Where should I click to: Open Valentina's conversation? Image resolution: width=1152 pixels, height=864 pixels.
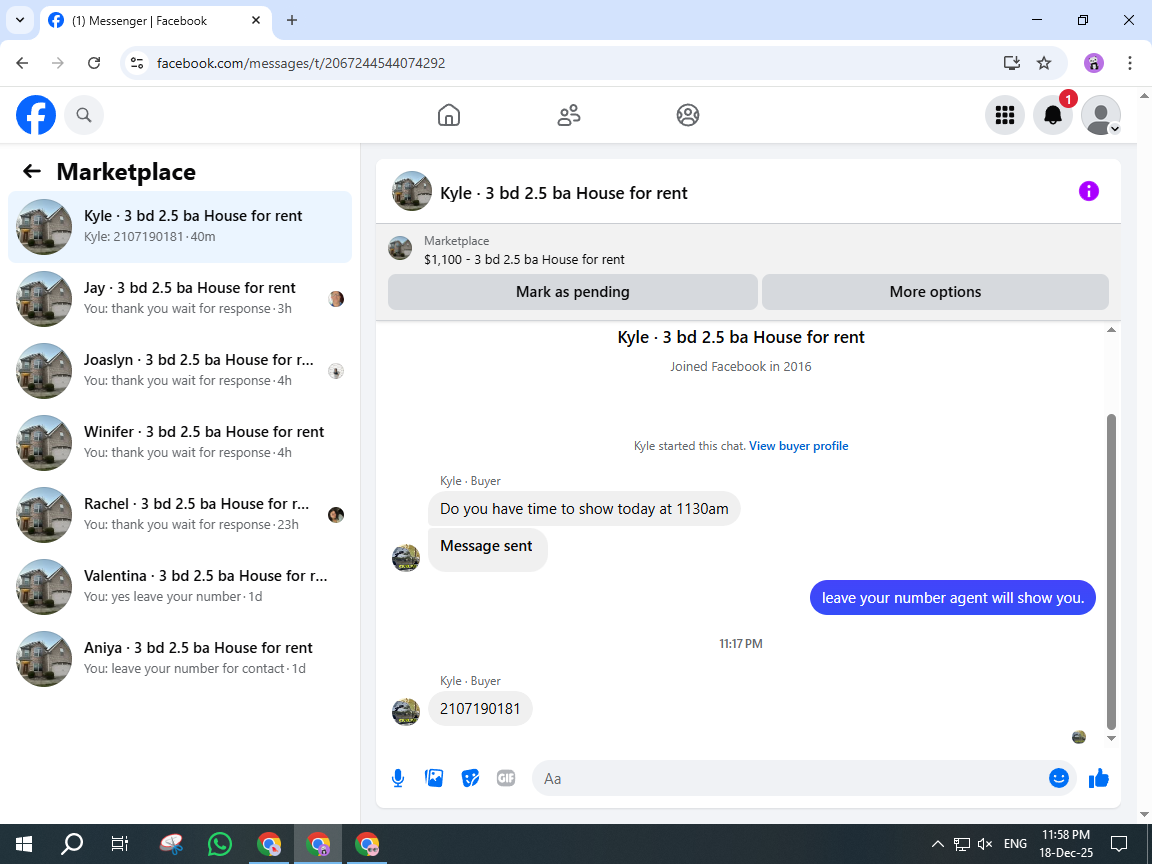tap(180, 587)
